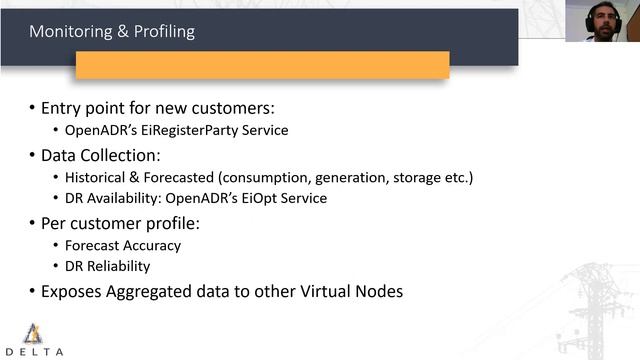Viewport: 640px width, 360px height.
Task: Click the bullet marker before Exposes Aggregated data
Action: pyautogui.click(x=32, y=291)
